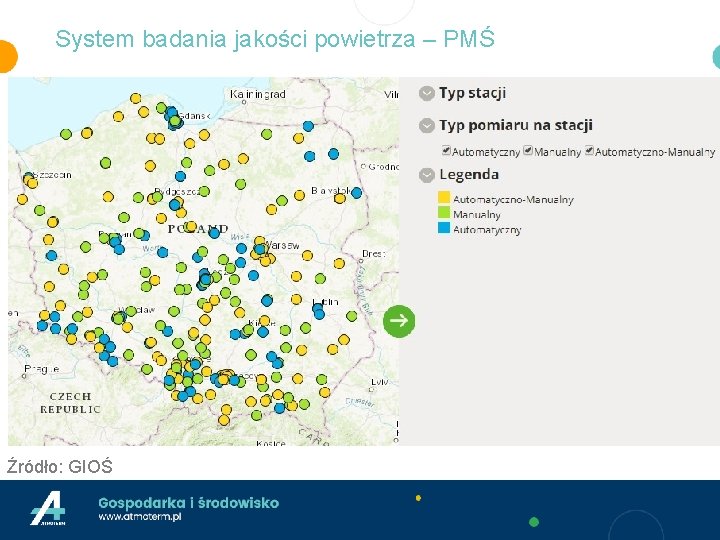Collapse the Typ pomiaru na stacji section
Viewport: 720px width, 540px height.
coord(427,125)
